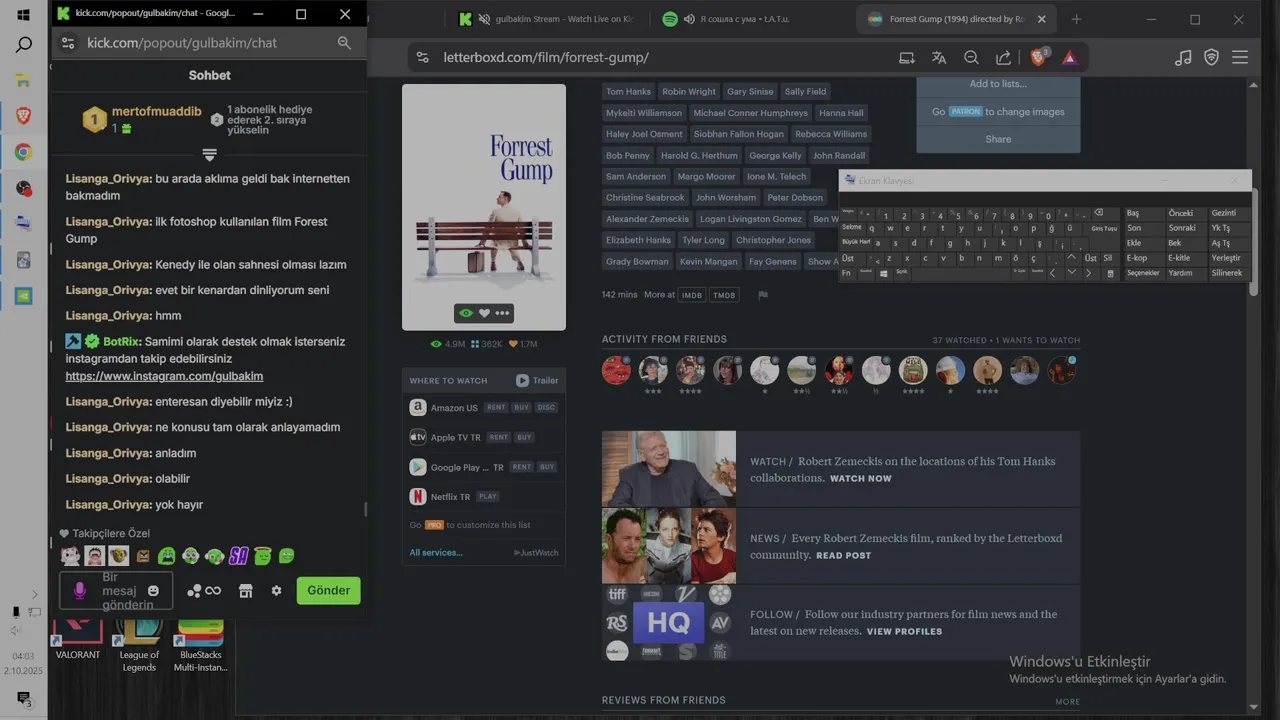Open the emoji picker in chat input
1280x720 pixels.
coord(153,591)
